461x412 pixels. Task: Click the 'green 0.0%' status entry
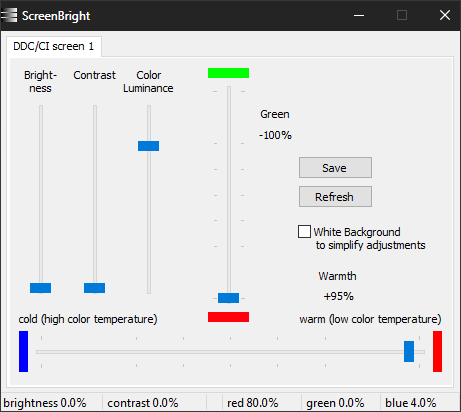click(x=335, y=403)
